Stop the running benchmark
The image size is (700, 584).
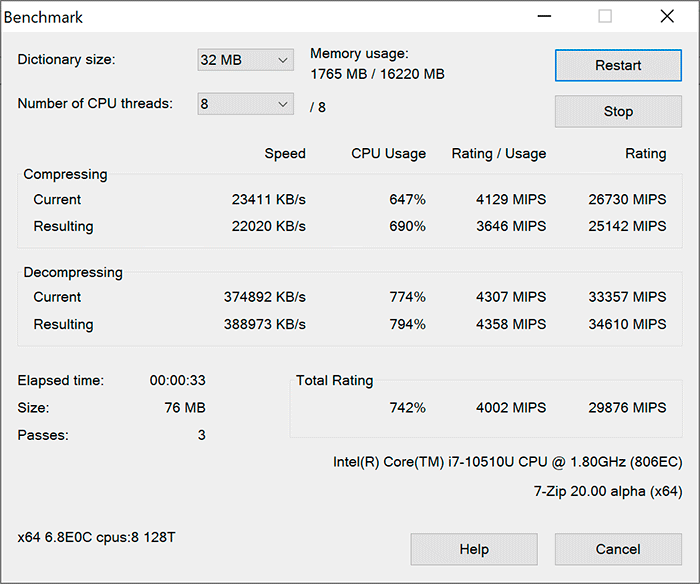coord(618,111)
